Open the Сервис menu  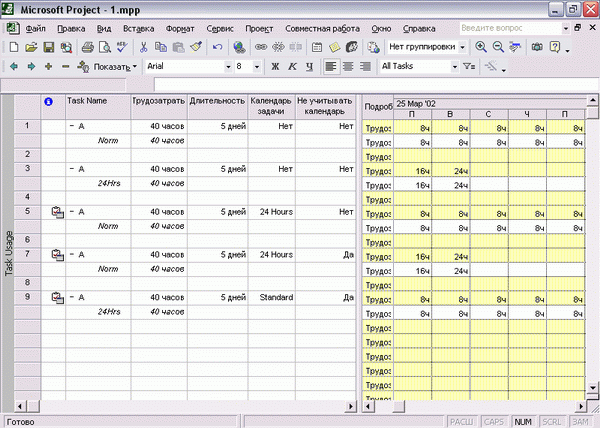(x=220, y=29)
